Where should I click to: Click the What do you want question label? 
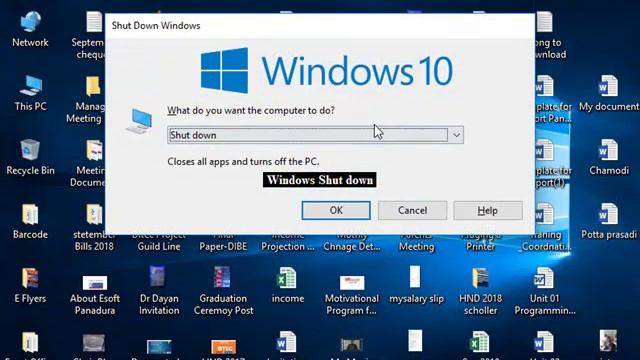[x=251, y=111]
